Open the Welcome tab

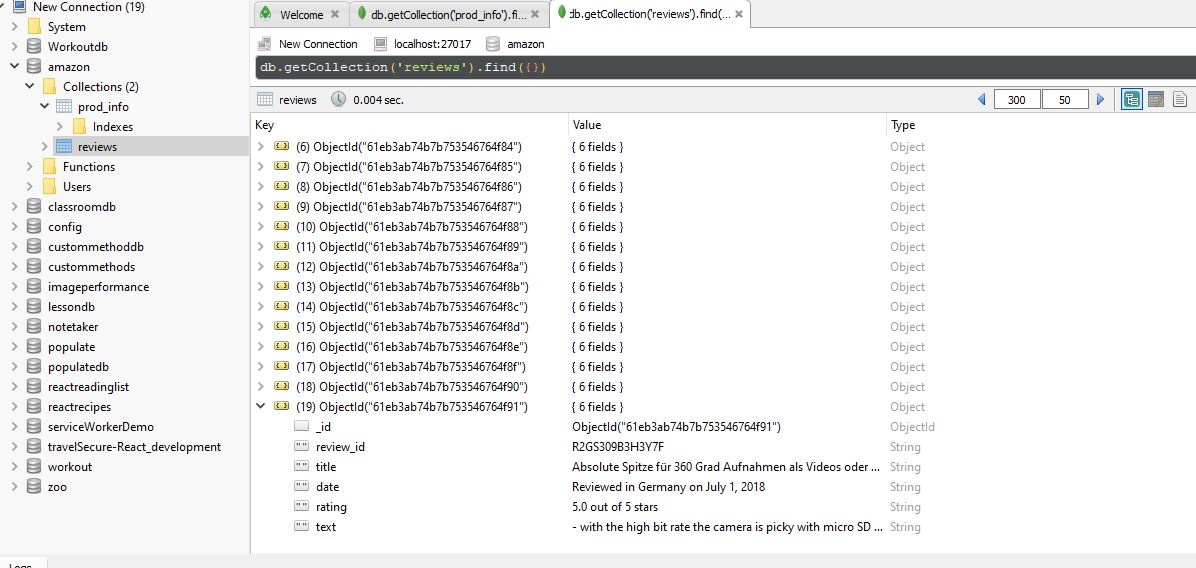point(301,14)
